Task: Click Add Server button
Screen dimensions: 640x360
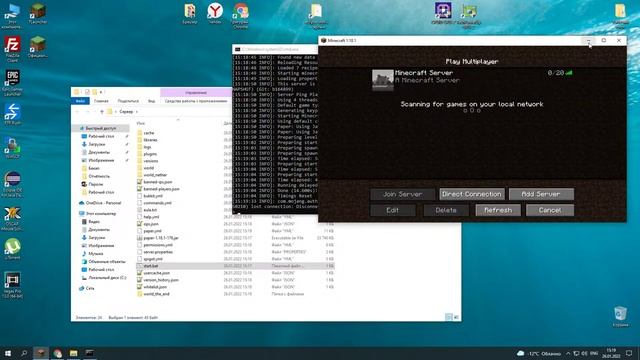Action: 541,194
